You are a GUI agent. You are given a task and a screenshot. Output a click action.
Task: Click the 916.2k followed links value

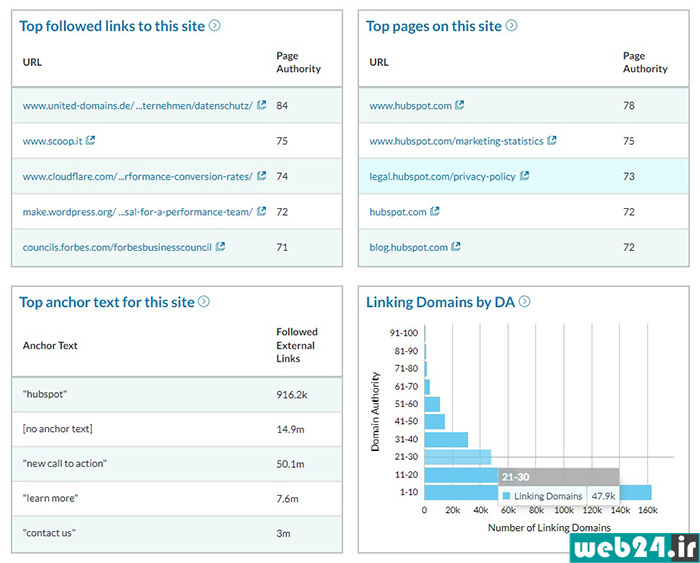pyautogui.click(x=292, y=395)
